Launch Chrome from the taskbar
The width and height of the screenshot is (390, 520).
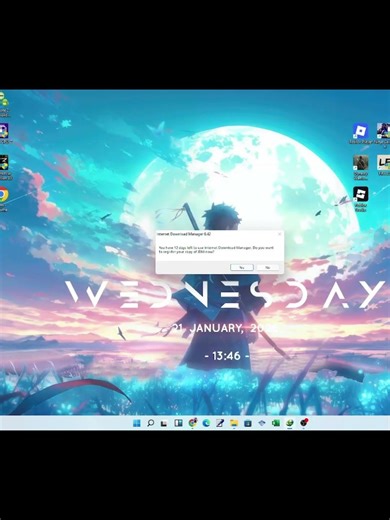192,423
